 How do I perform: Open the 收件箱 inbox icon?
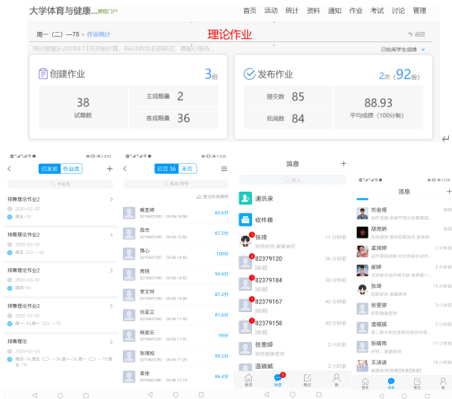click(x=245, y=220)
